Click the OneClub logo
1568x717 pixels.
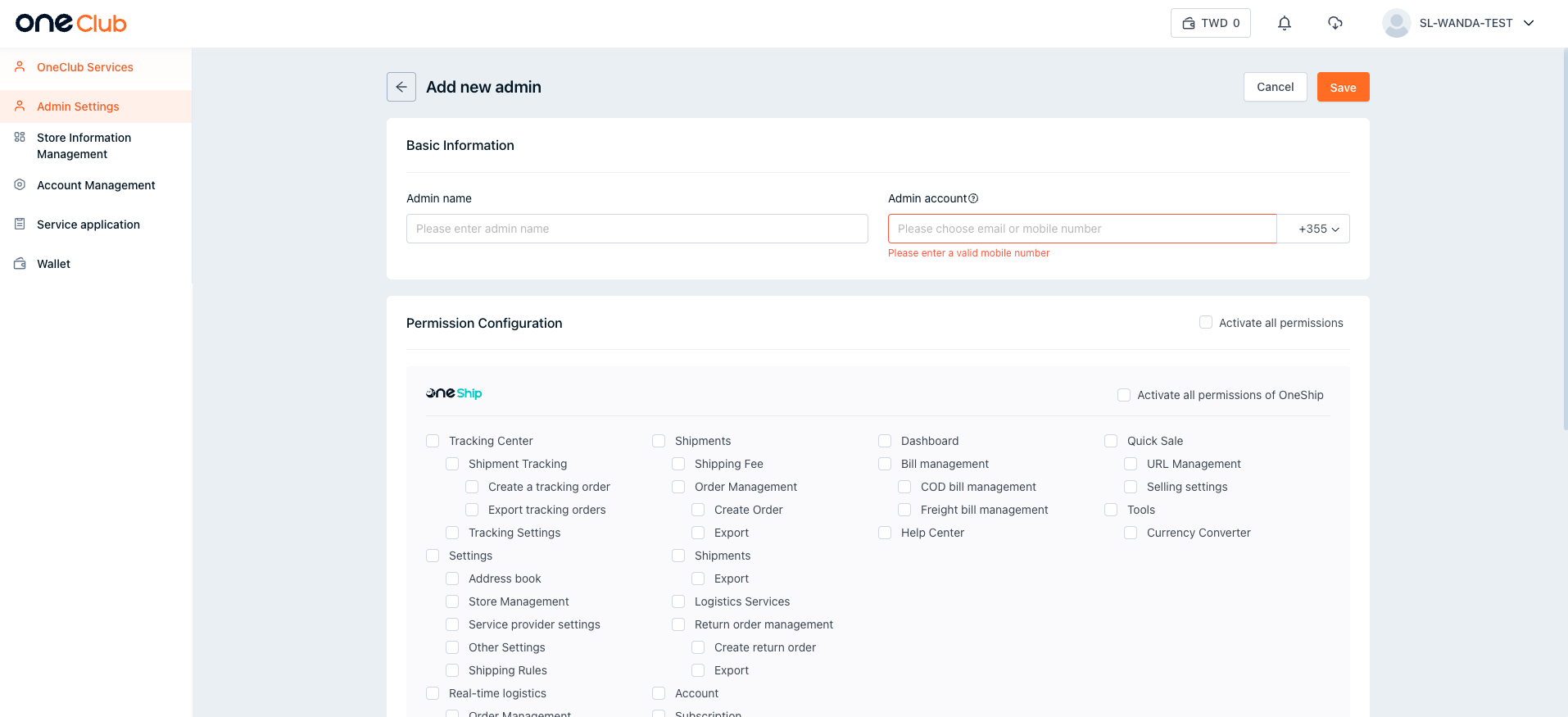pyautogui.click(x=71, y=23)
